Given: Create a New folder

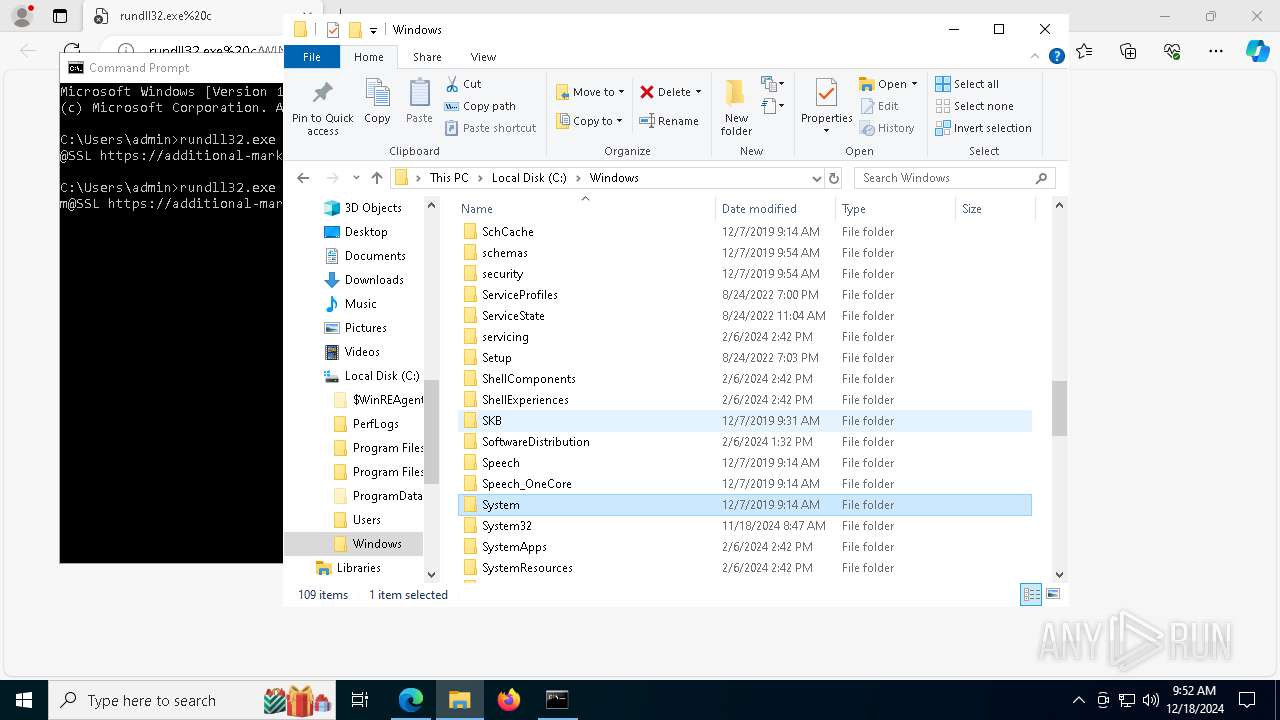Looking at the screenshot, I should click(x=736, y=107).
